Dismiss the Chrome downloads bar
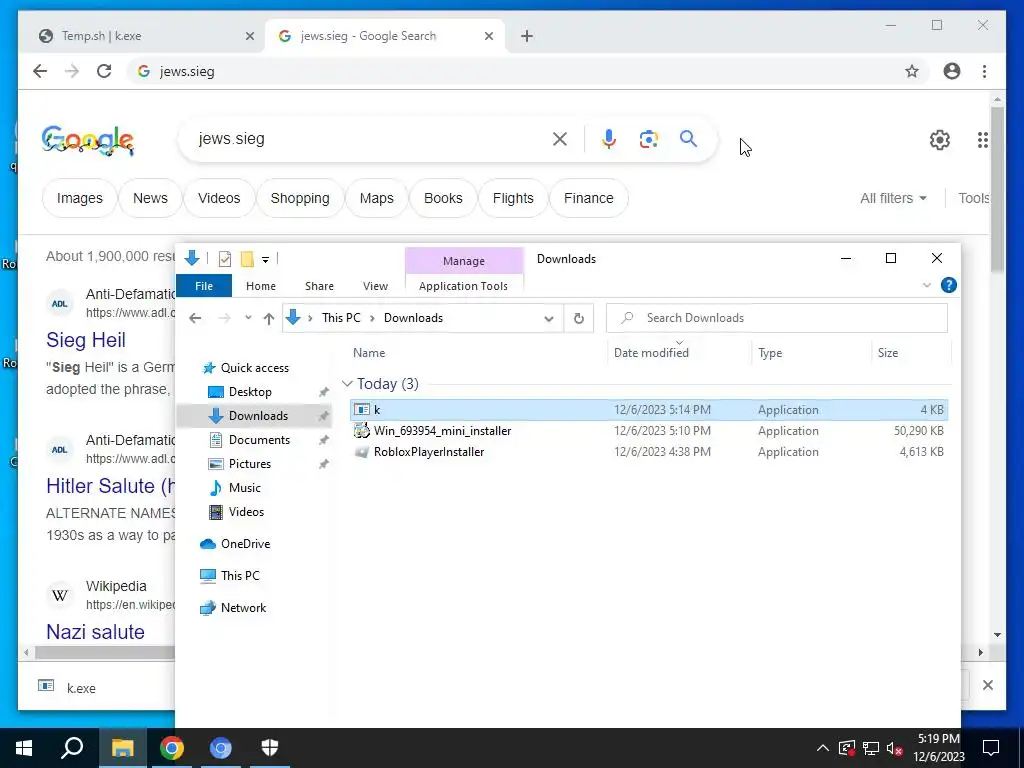 pos(987,684)
